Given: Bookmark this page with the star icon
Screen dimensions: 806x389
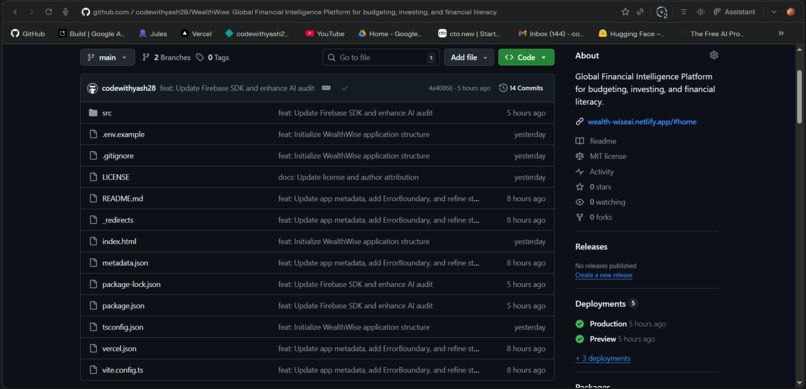Looking at the screenshot, I should [625, 12].
